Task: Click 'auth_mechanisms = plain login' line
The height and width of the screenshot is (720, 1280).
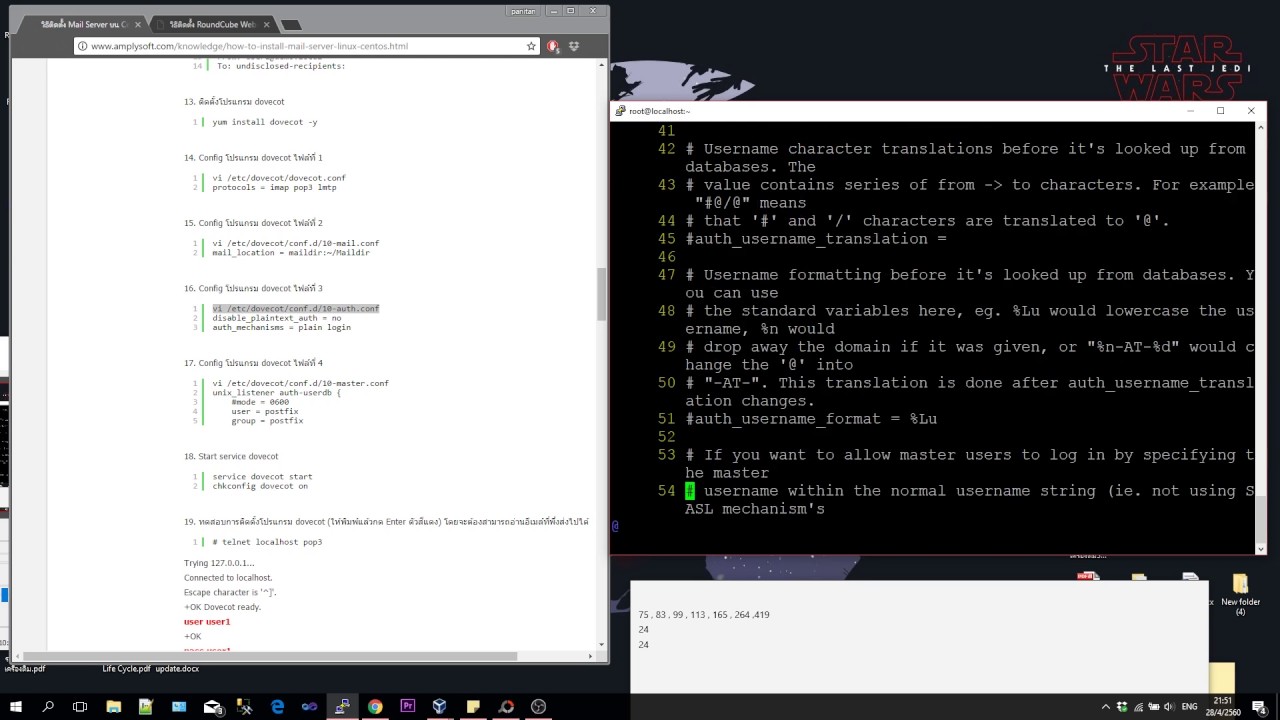Action: click(x=281, y=328)
